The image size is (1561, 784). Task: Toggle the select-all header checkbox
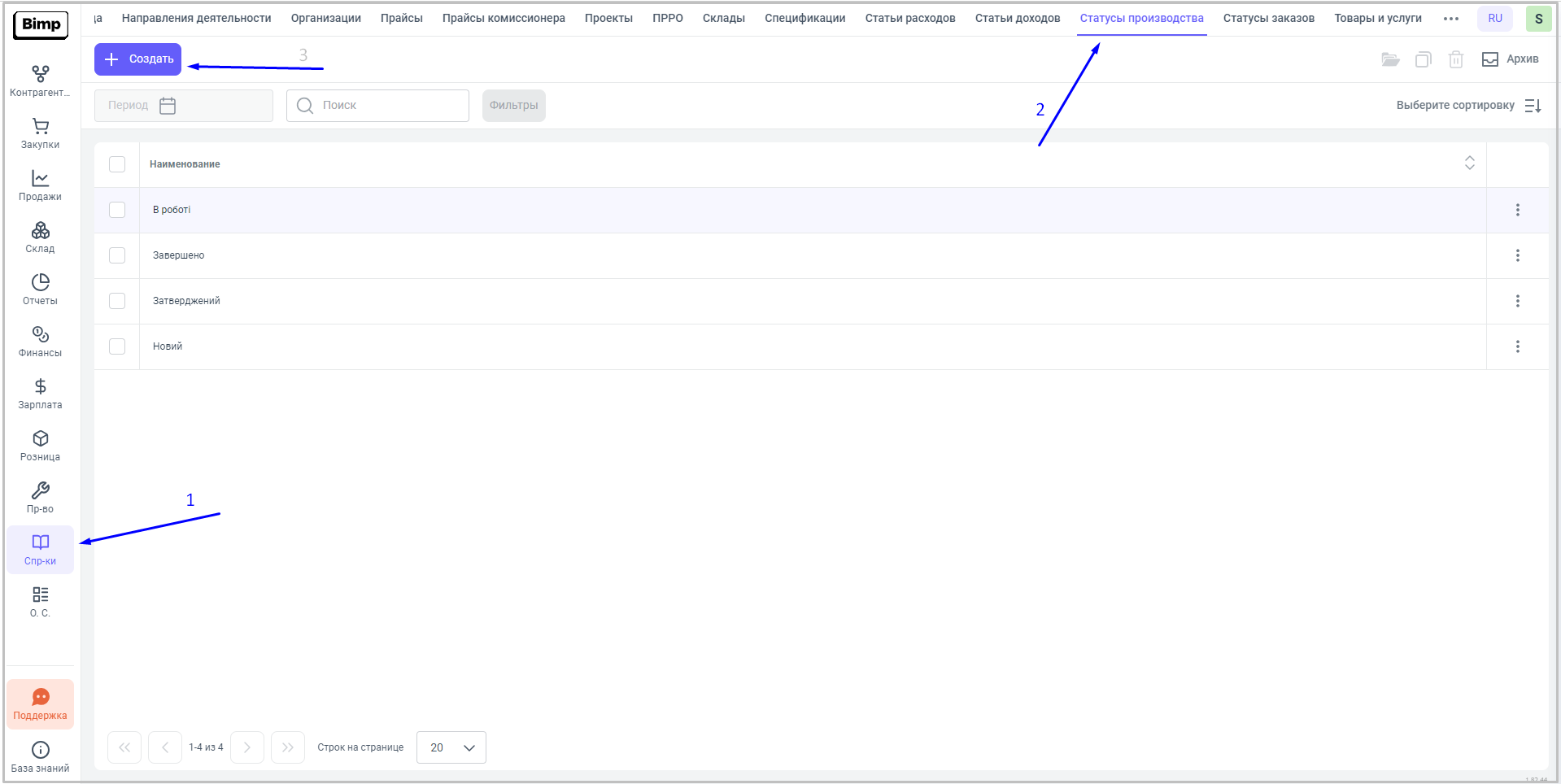[117, 164]
